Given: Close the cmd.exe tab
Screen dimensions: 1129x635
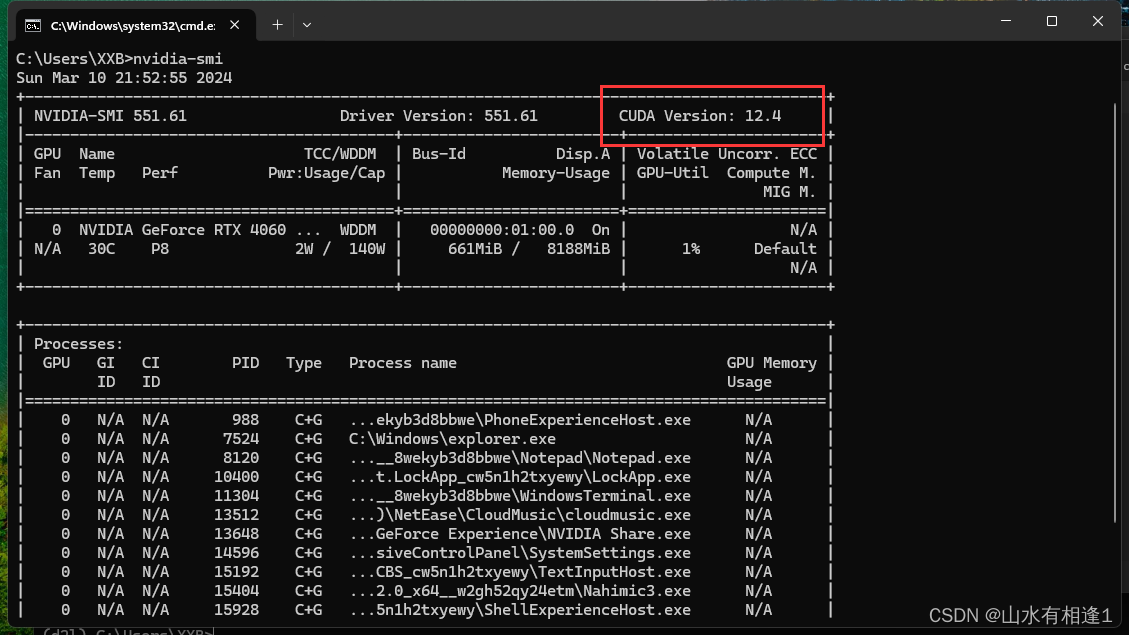Looking at the screenshot, I should coord(235,25).
